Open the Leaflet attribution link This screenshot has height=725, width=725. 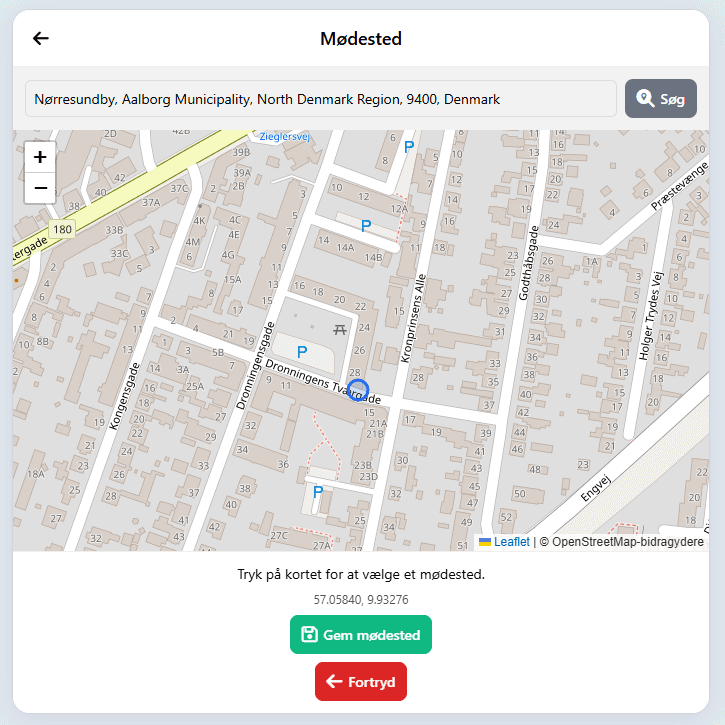(x=511, y=542)
